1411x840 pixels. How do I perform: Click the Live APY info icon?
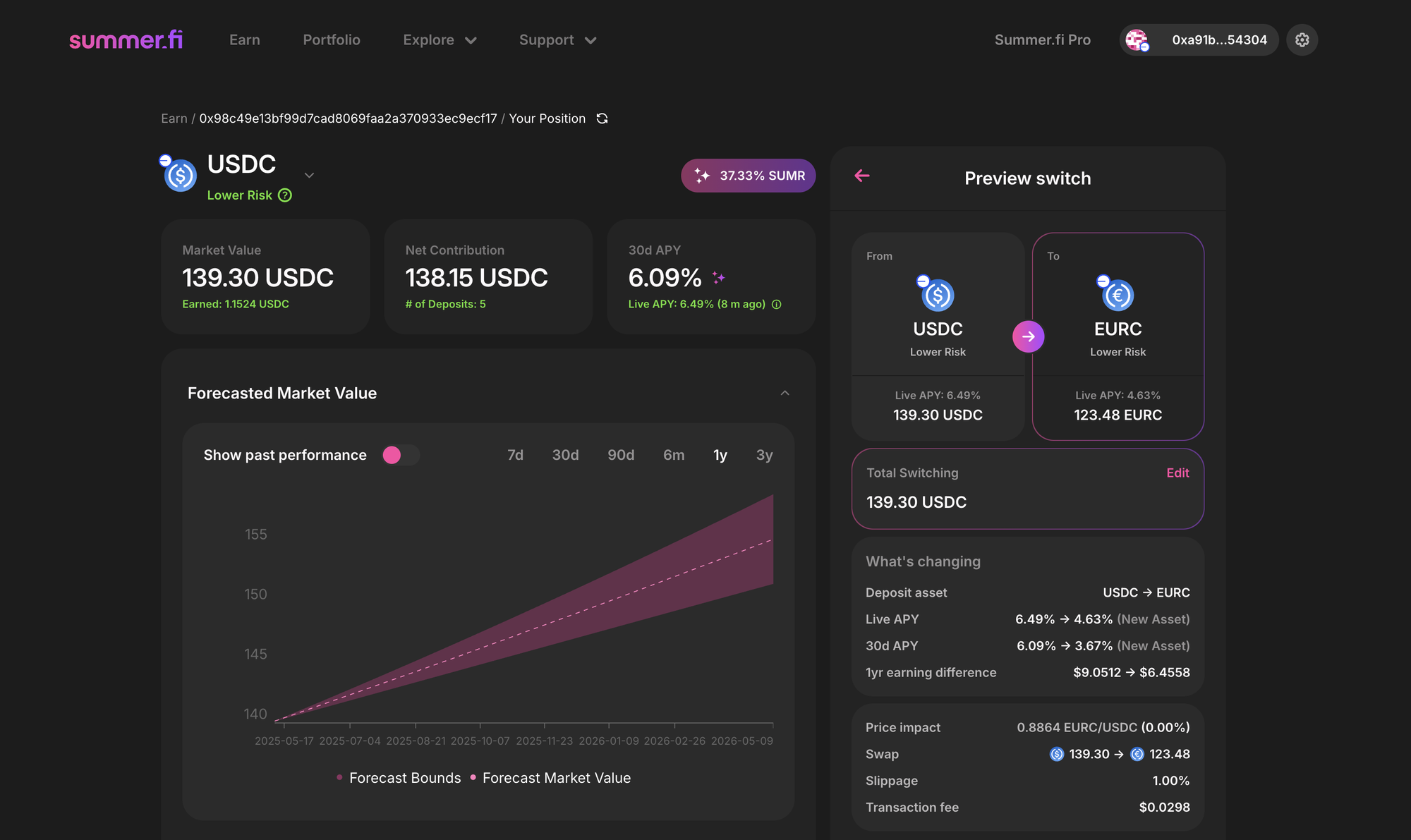pyautogui.click(x=777, y=305)
